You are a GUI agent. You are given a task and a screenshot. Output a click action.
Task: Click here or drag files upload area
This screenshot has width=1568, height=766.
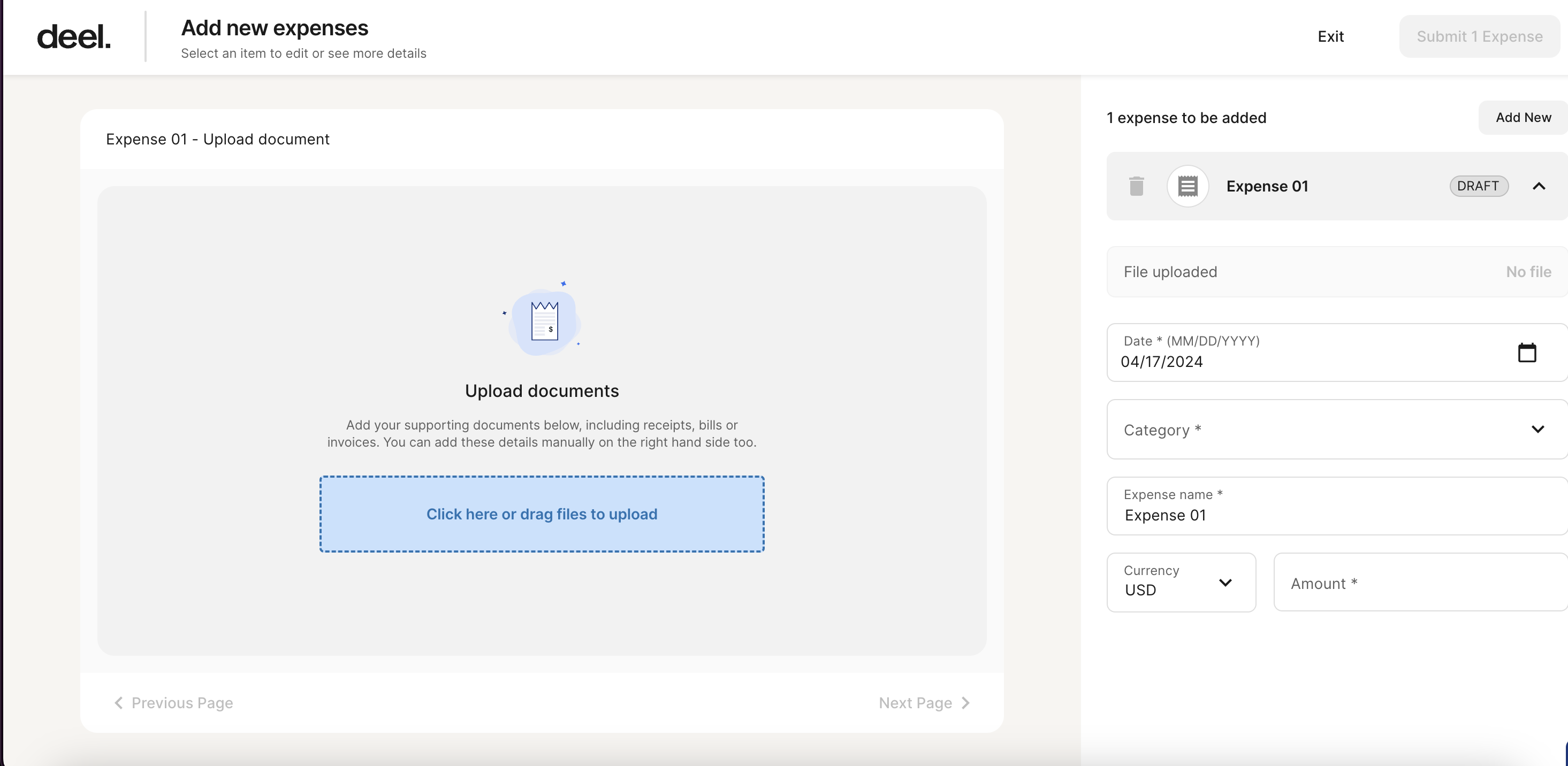tap(542, 514)
